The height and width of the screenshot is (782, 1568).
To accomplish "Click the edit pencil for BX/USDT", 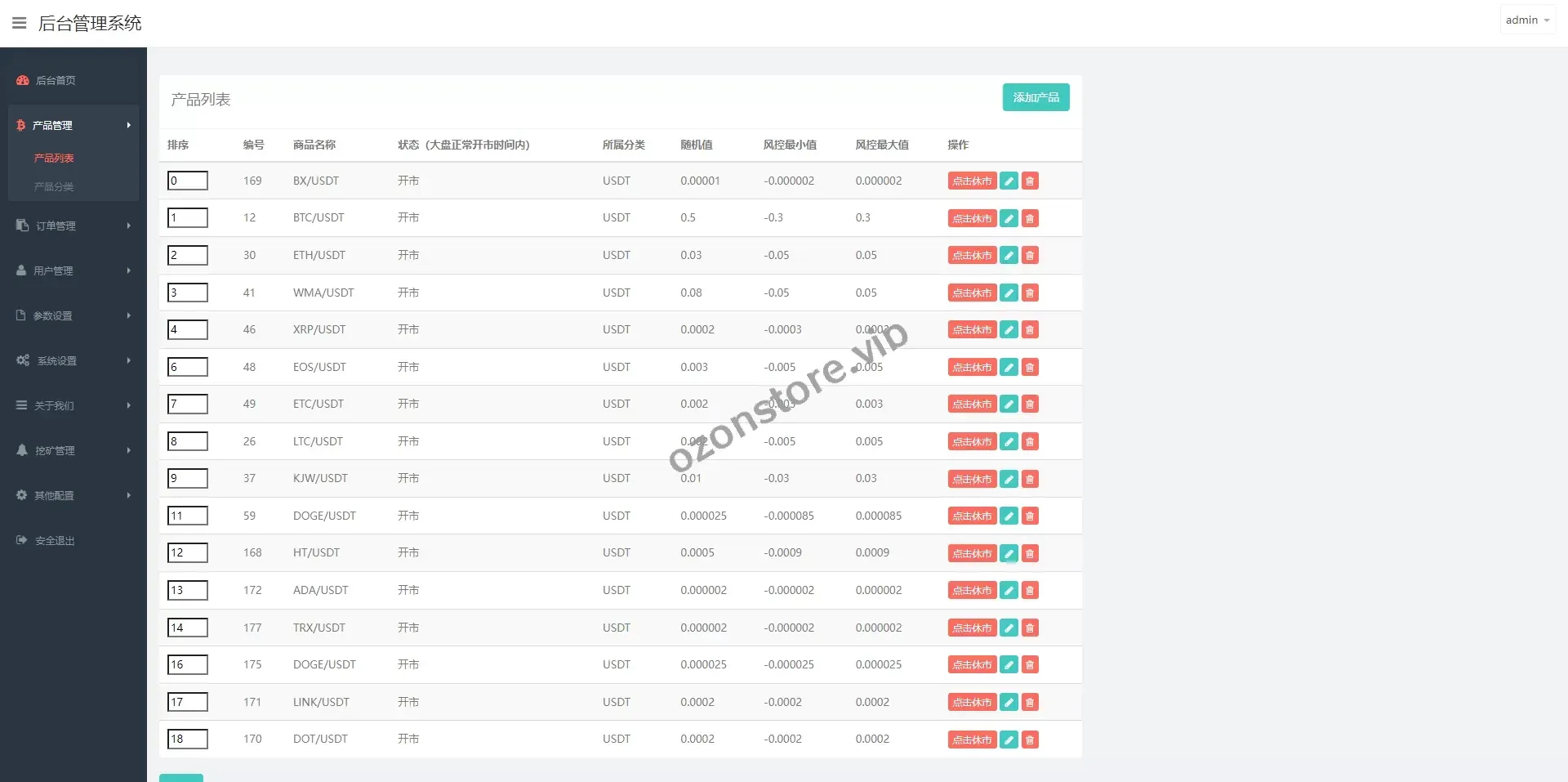I will pyautogui.click(x=1009, y=181).
